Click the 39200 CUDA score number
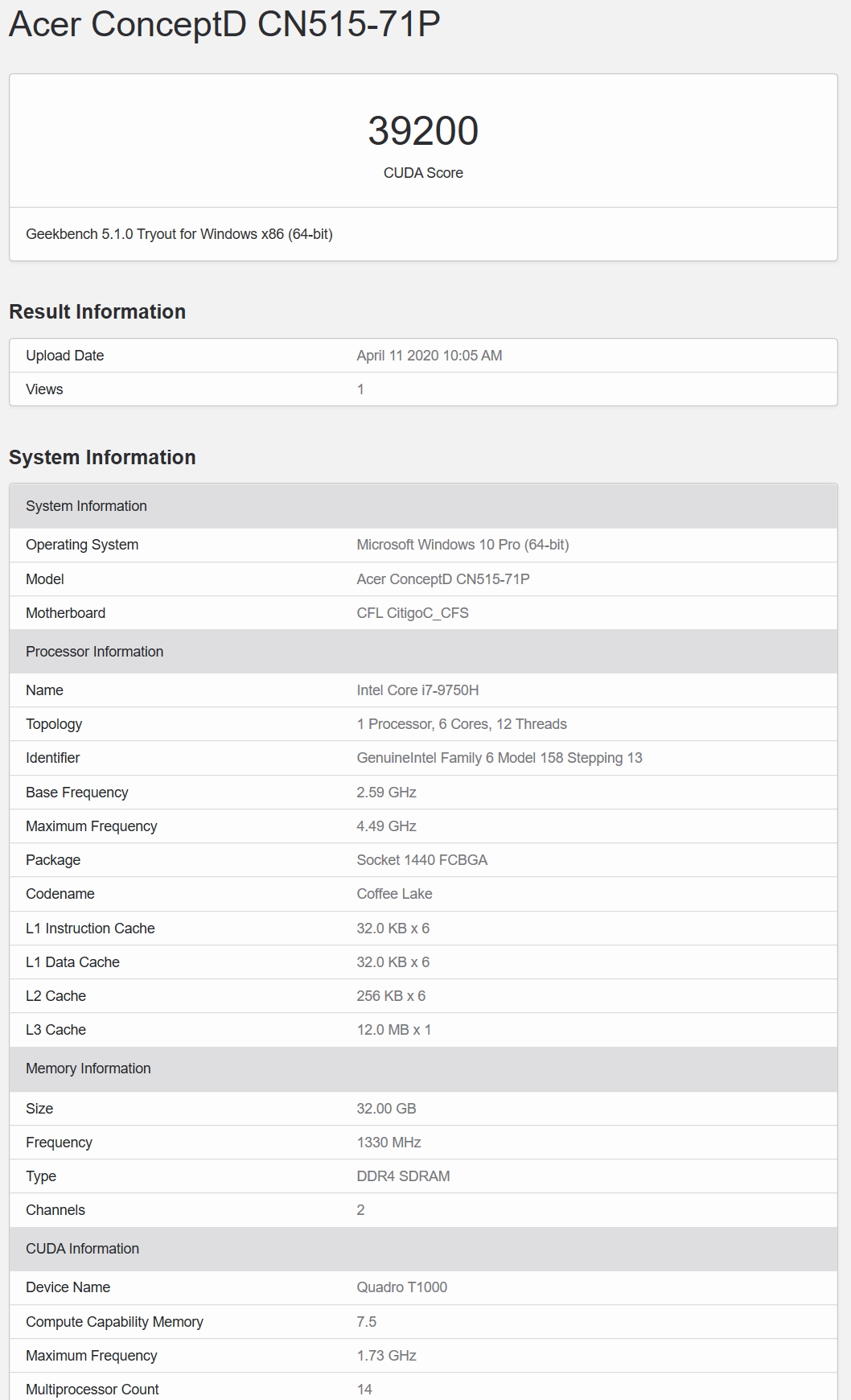 [423, 131]
